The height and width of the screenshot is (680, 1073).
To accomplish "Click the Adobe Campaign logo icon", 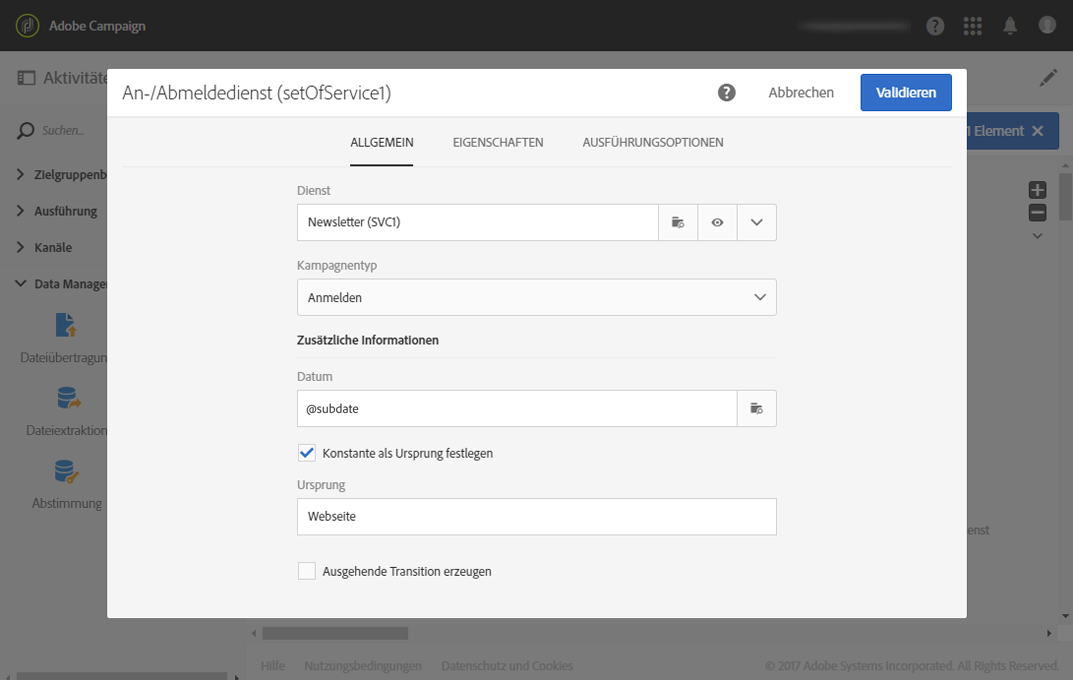I will [x=28, y=25].
